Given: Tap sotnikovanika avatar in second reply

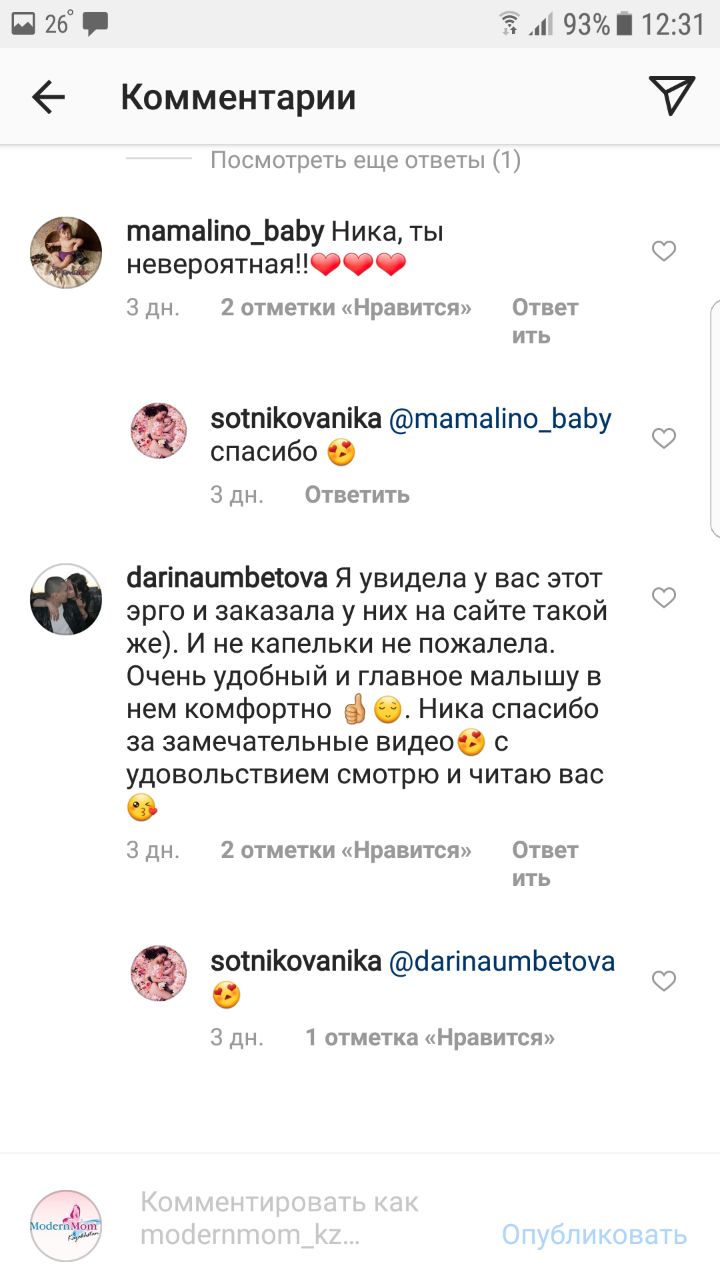Looking at the screenshot, I should pos(159,973).
